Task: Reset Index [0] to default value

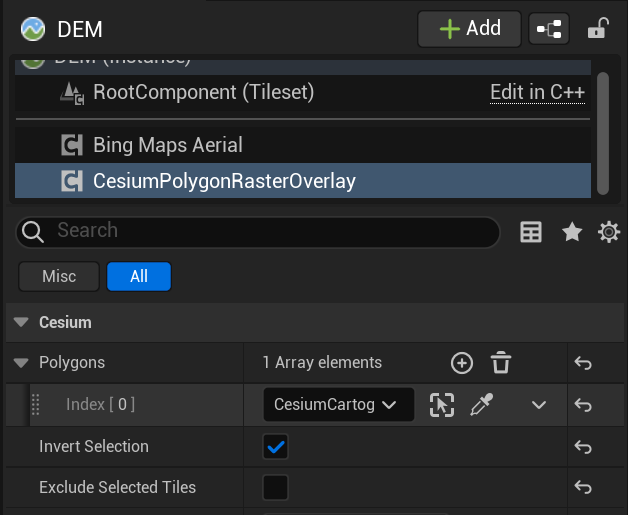Action: coord(583,405)
